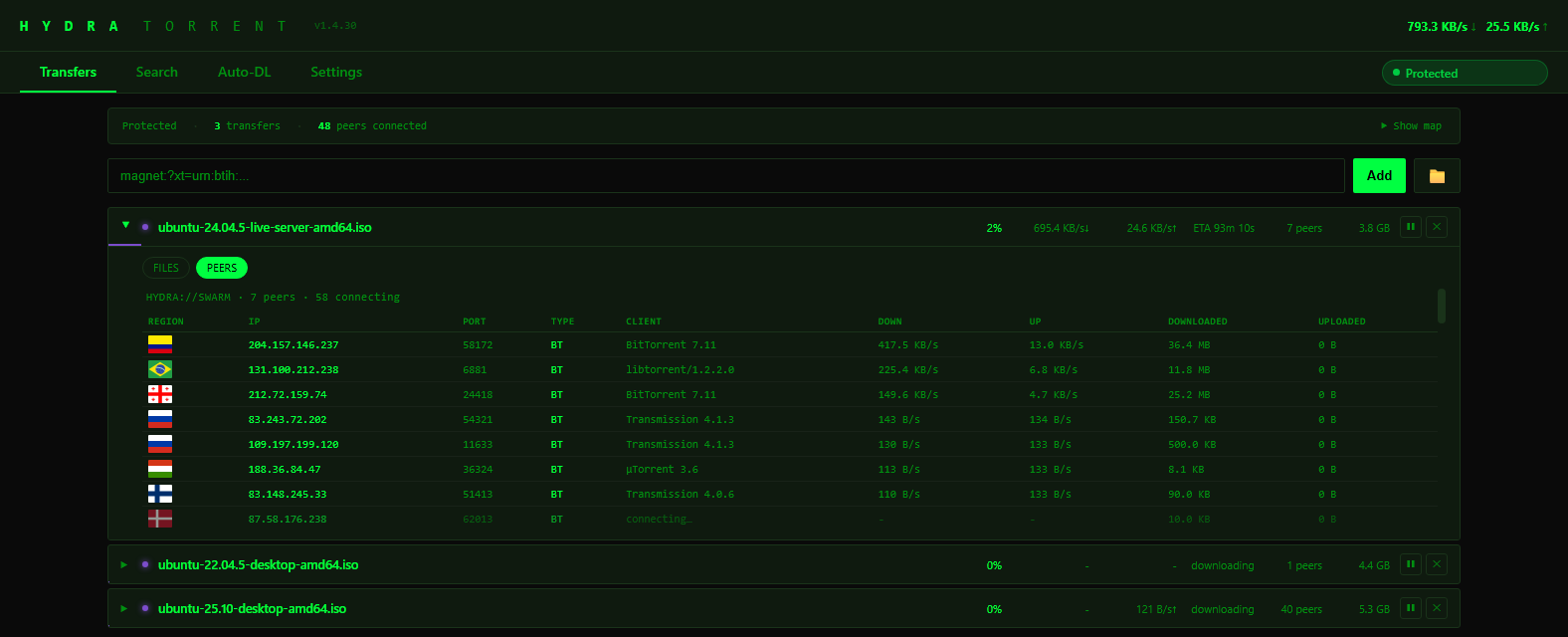Select IP address 87.58.176.238
Screen dimensions: 1568x637
click(x=288, y=520)
